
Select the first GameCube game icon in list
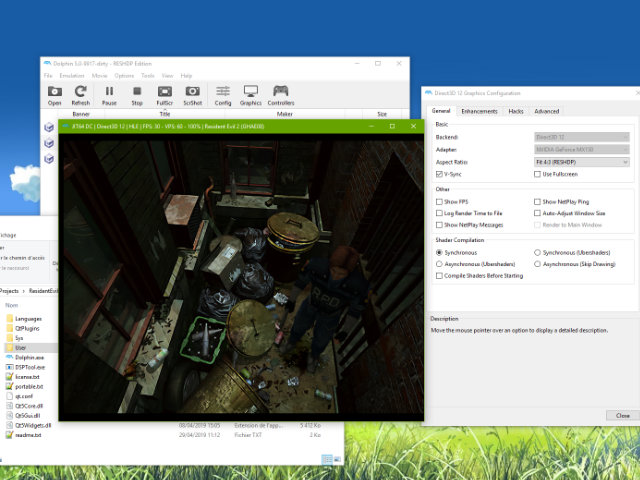49,127
